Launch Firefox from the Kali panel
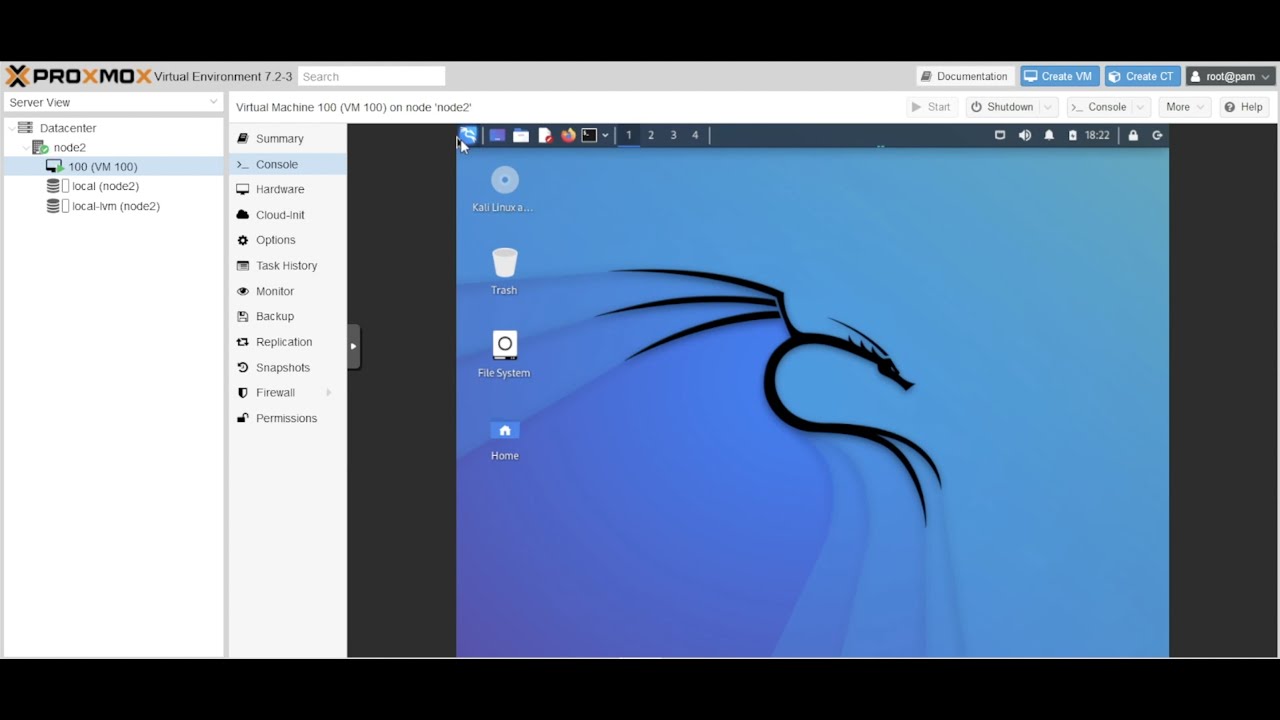Viewport: 1280px width, 720px height. (568, 135)
